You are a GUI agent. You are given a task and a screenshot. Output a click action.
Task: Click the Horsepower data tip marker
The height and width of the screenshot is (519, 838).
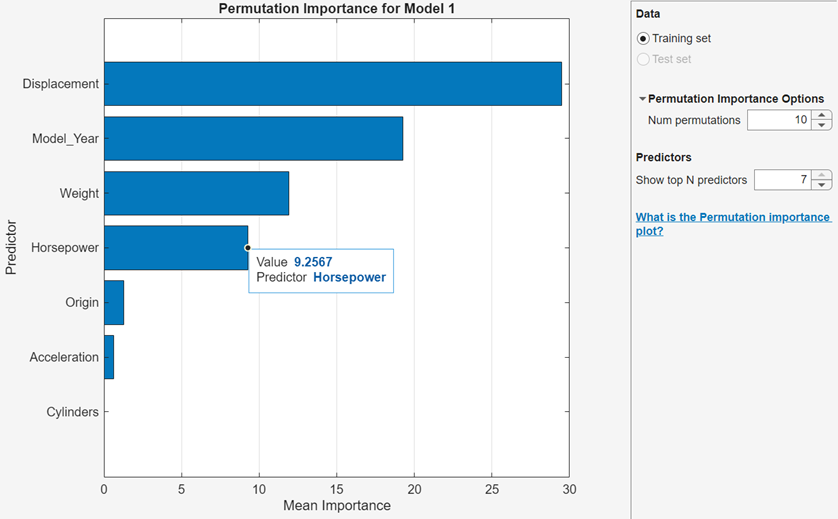[247, 248]
